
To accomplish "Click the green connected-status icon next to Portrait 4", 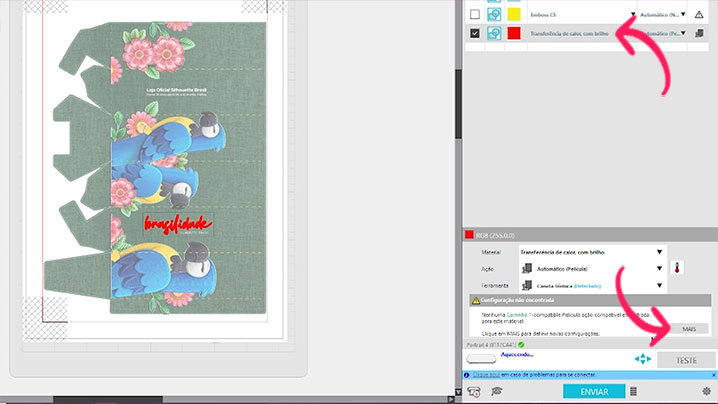I will pyautogui.click(x=521, y=344).
